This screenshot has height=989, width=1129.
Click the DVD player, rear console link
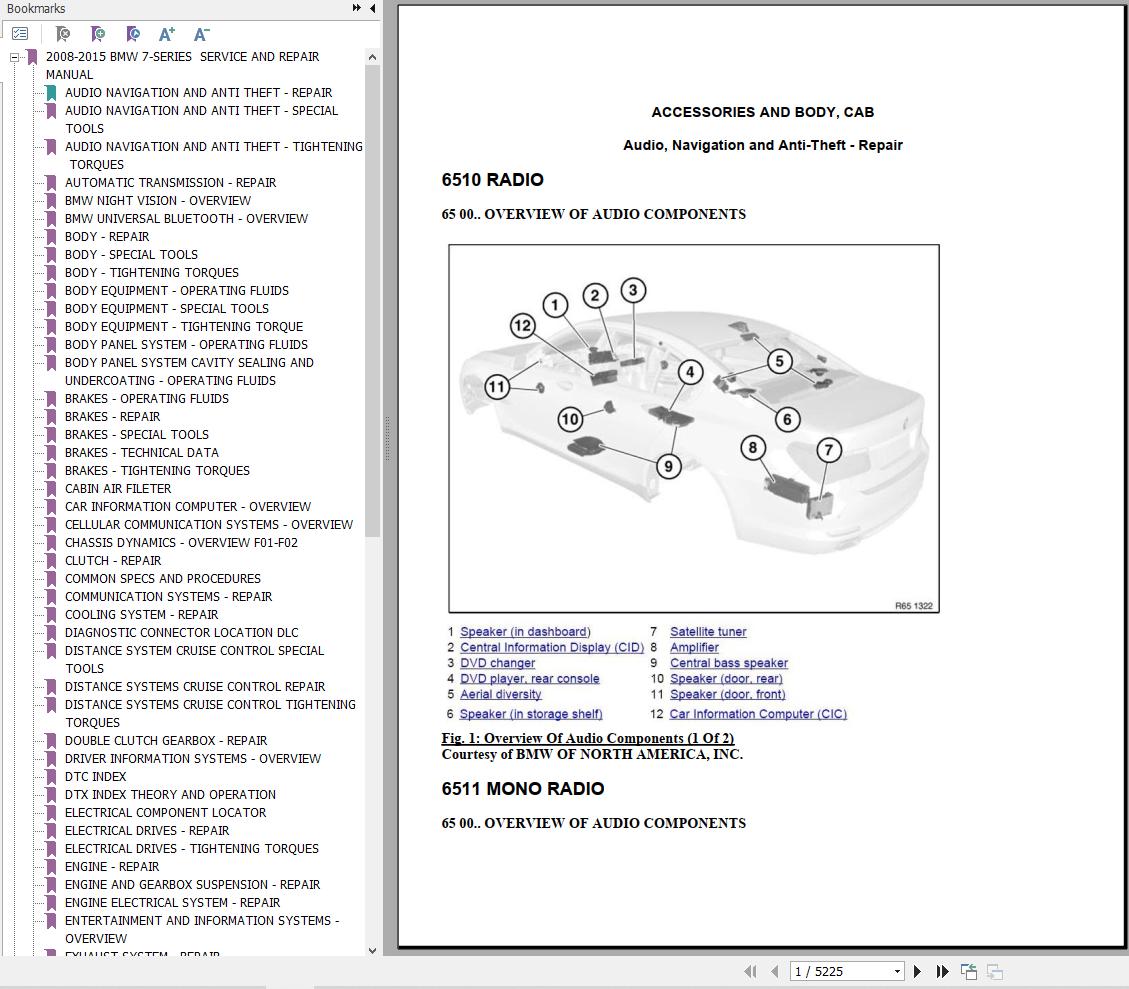529,679
